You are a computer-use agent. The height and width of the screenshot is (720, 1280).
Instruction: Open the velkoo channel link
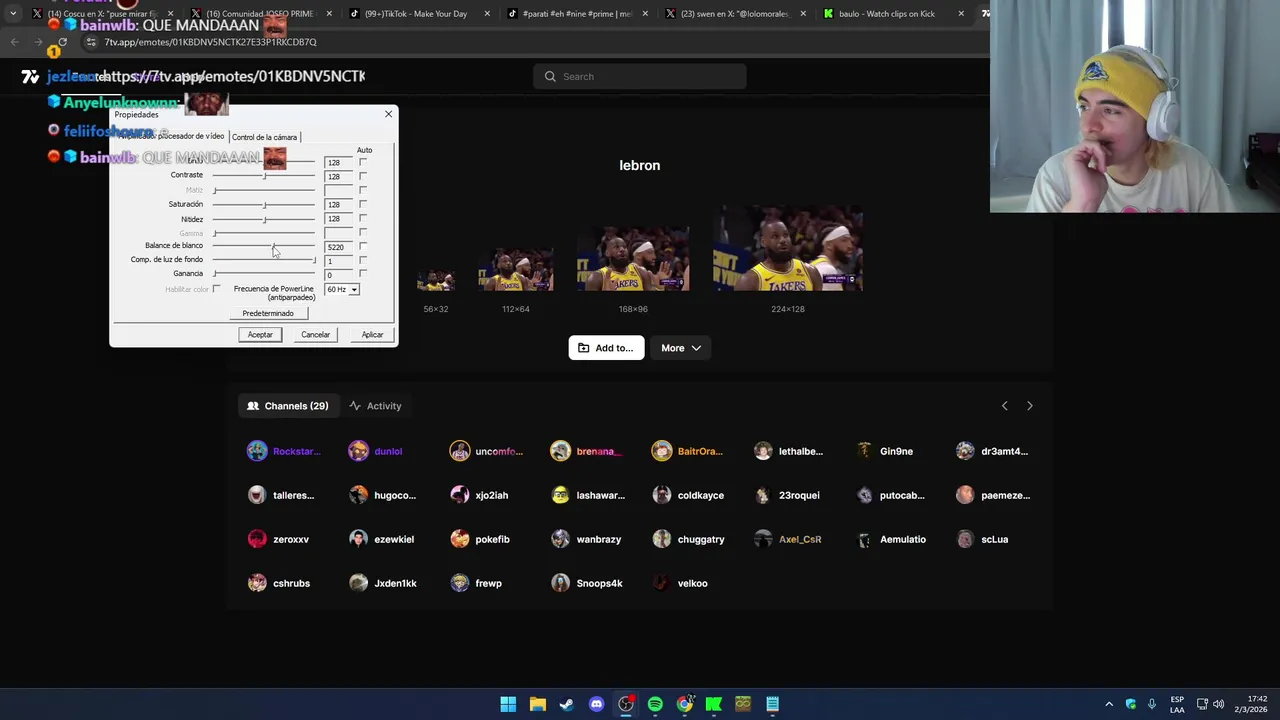pyautogui.click(x=692, y=583)
